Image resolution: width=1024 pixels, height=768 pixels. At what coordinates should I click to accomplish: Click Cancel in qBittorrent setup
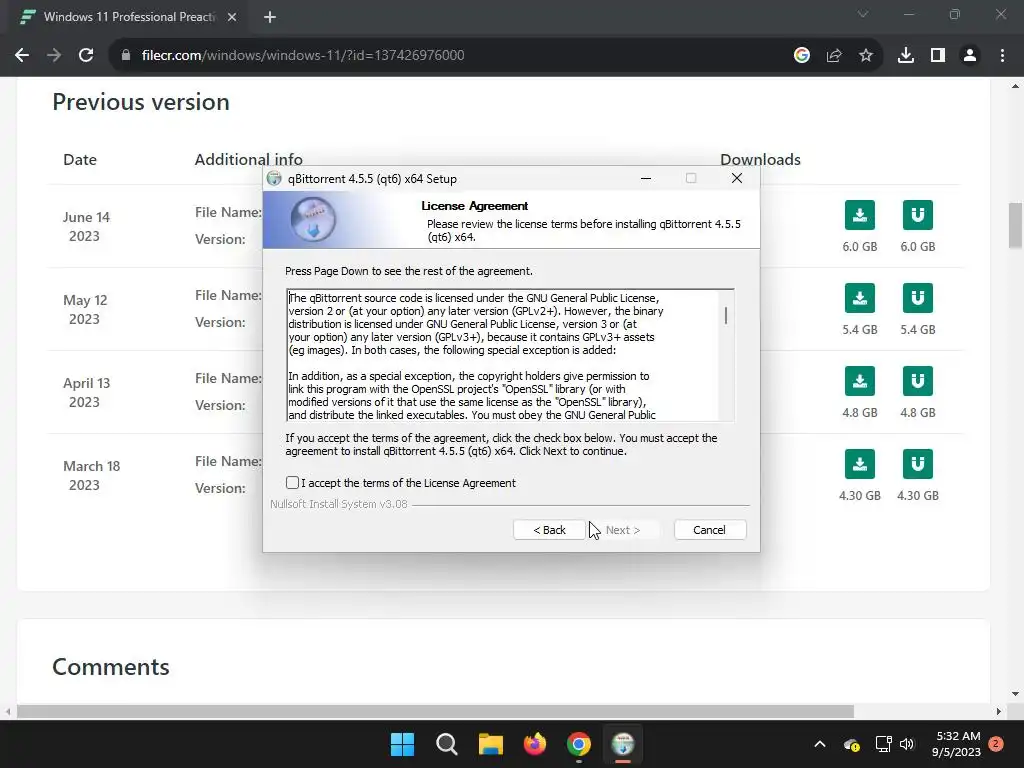[x=709, y=530]
